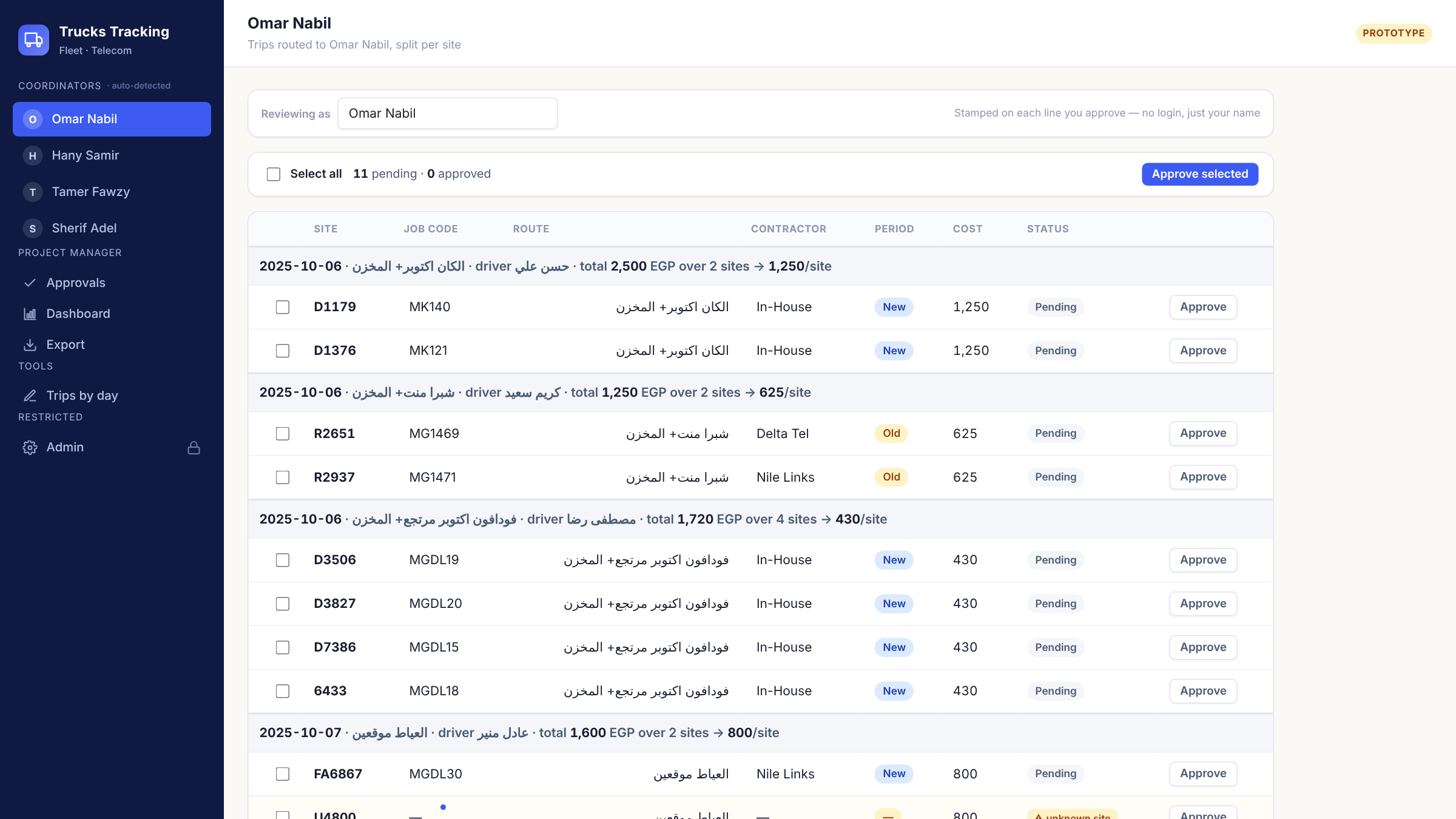Screen dimensions: 1456x819
Task: Approve the D7386 MGDL15 trip
Action: click(x=1203, y=647)
